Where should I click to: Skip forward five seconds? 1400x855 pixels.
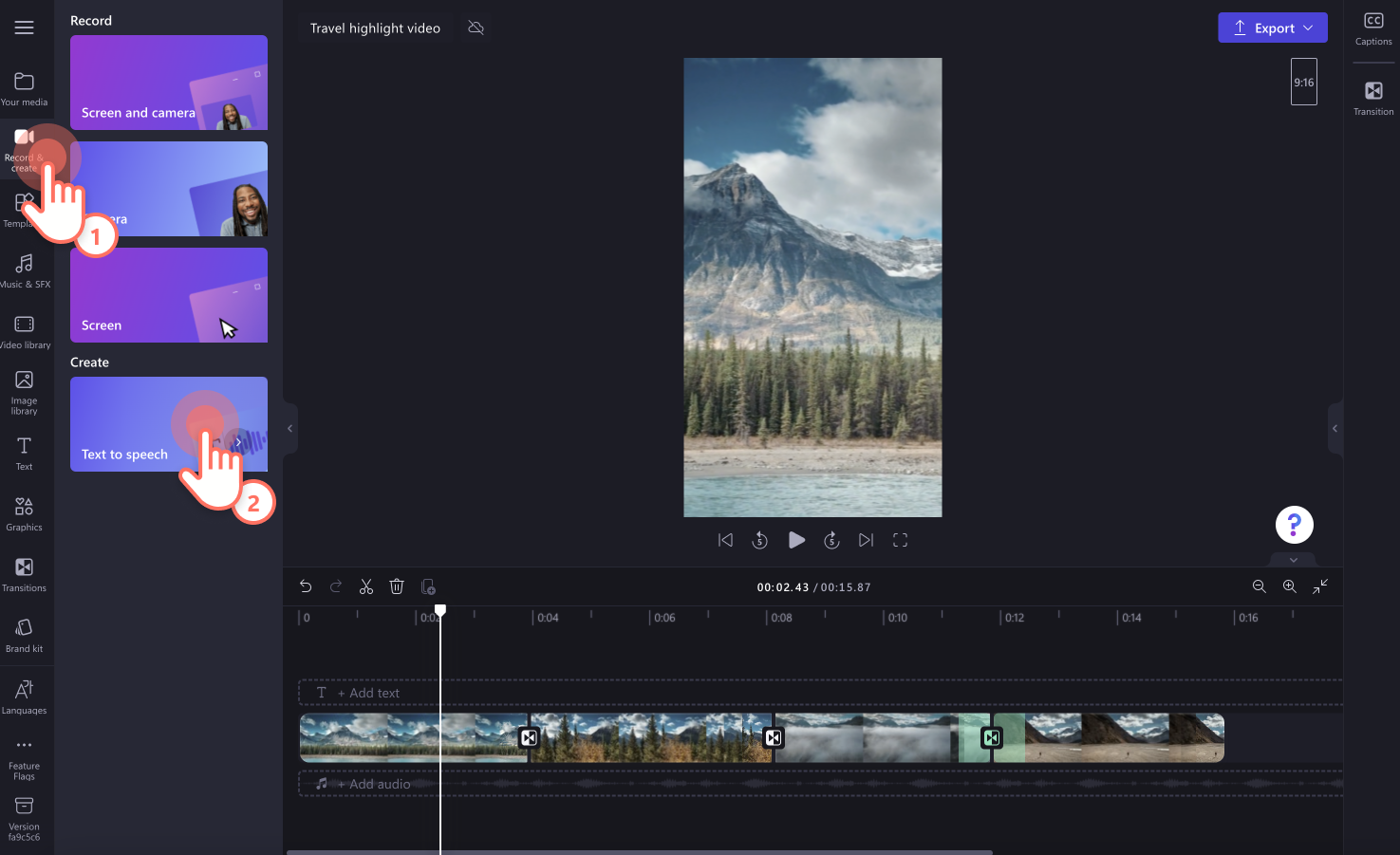coord(831,540)
